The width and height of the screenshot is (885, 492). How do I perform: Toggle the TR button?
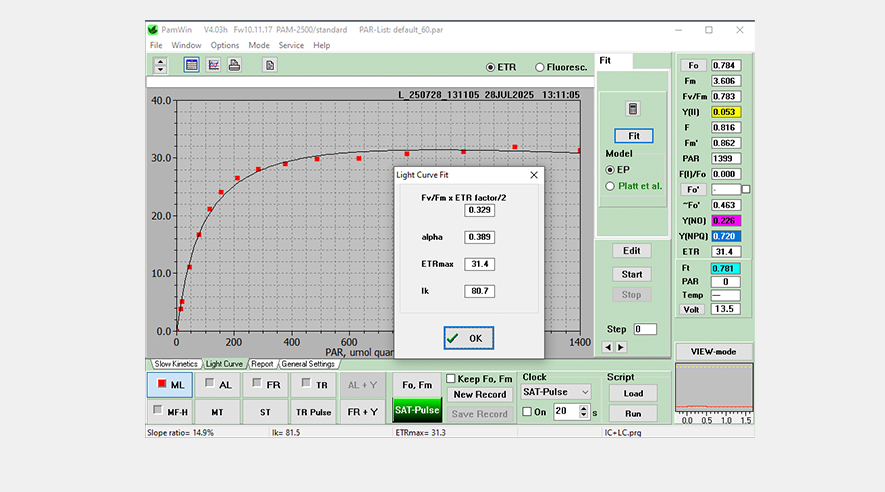click(x=314, y=385)
